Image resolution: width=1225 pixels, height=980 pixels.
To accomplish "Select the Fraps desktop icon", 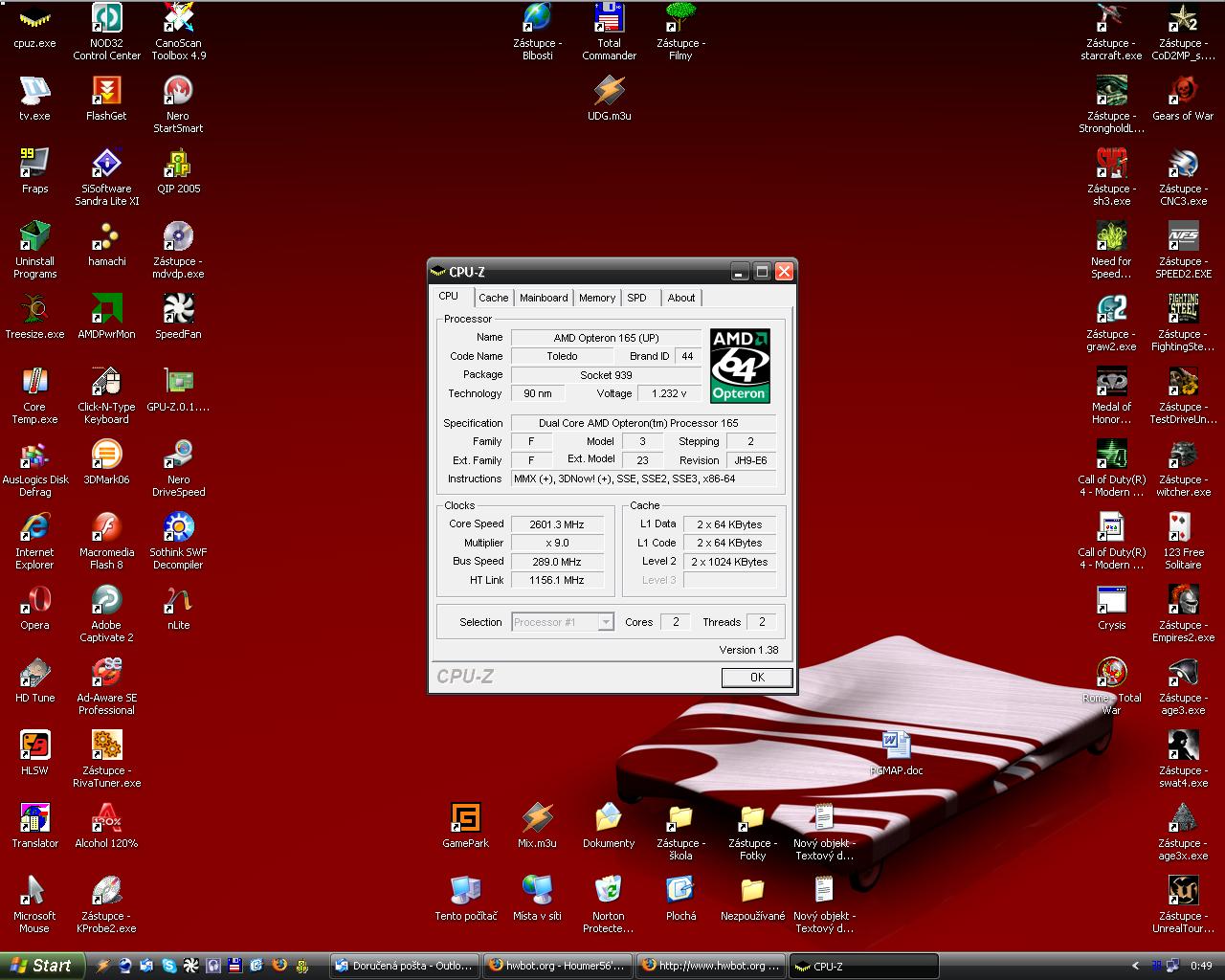I will [34, 171].
